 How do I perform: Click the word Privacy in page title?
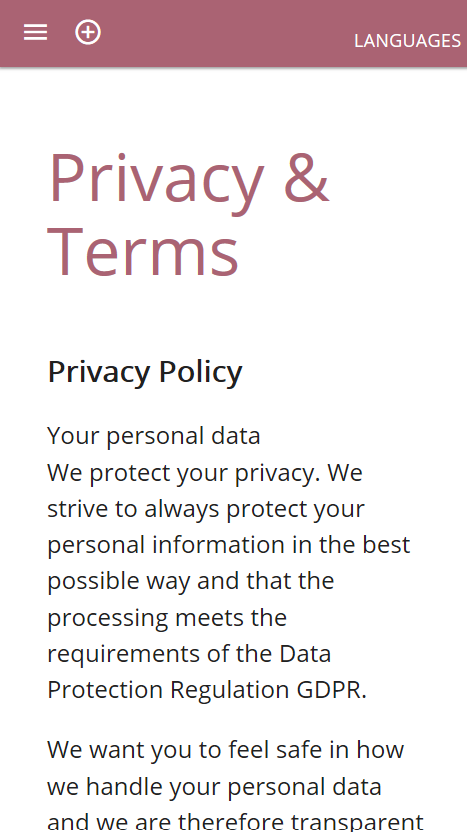(x=156, y=181)
